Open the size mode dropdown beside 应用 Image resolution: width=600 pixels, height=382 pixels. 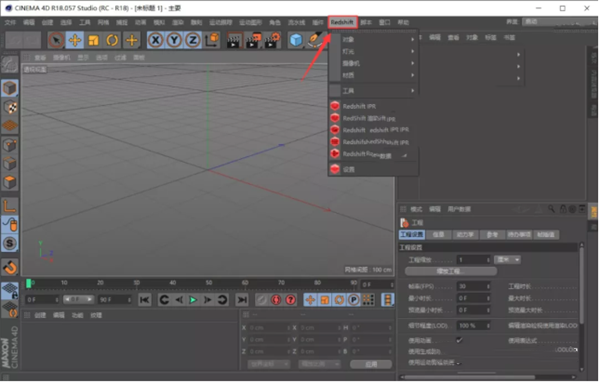(x=319, y=364)
